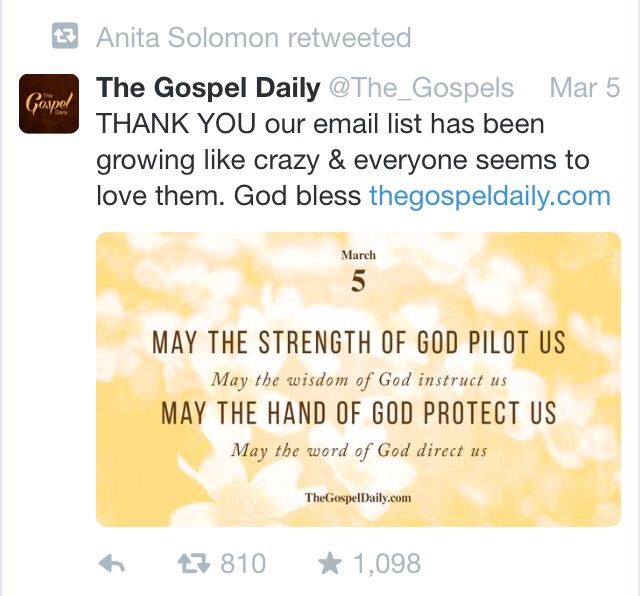Click the TheGospelDaily.com watermark in the image

358,498
